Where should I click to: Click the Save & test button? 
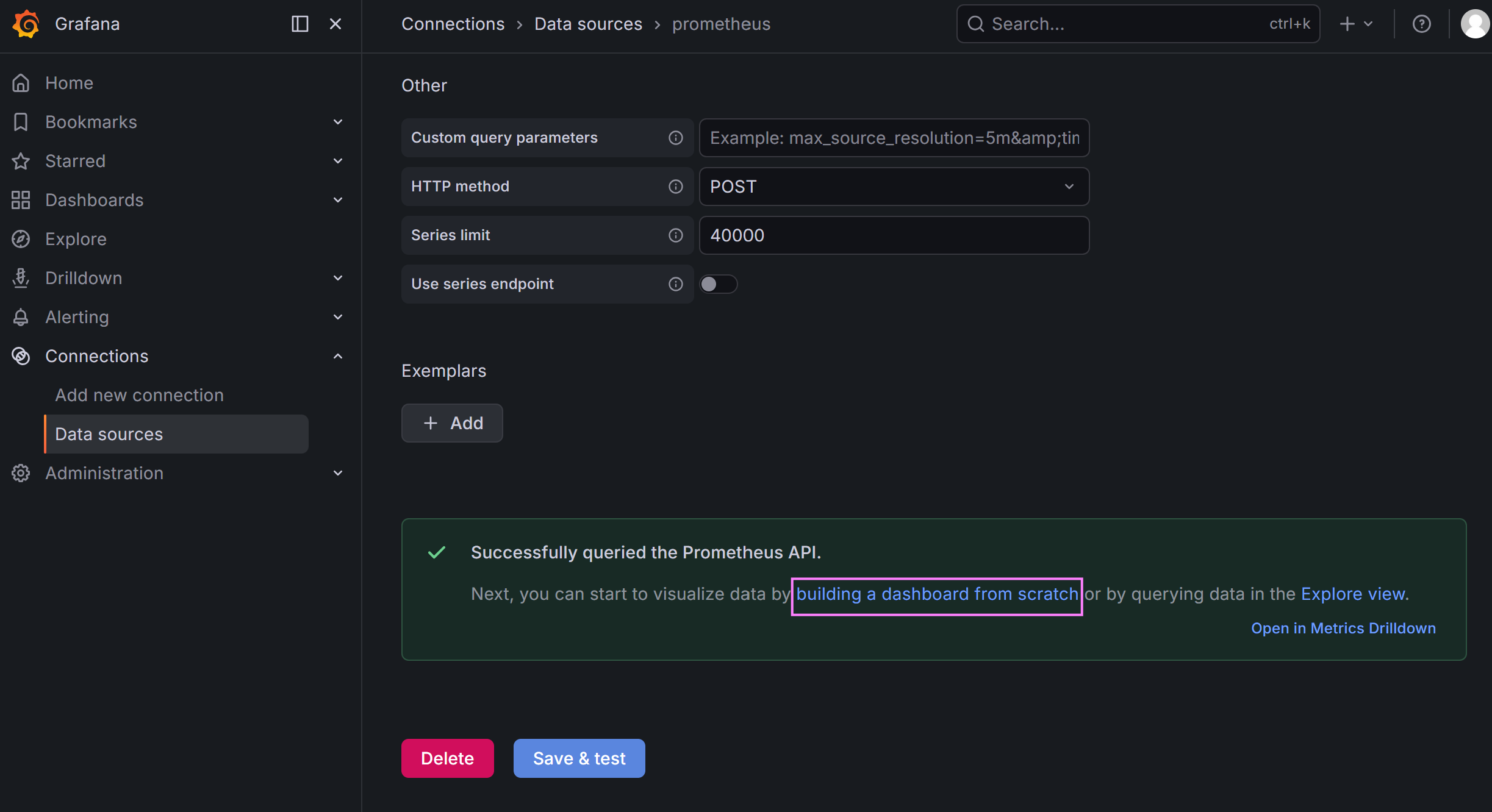(x=579, y=758)
